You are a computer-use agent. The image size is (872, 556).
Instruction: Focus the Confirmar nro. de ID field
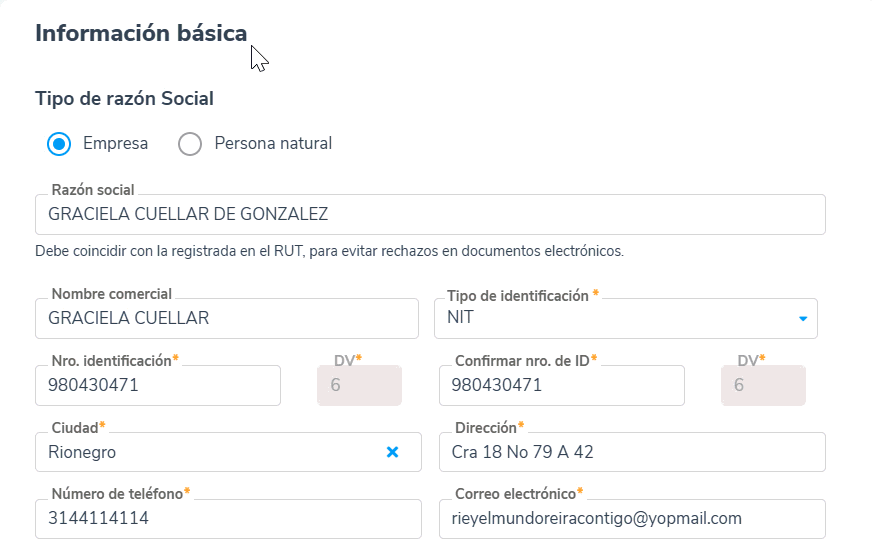point(561,385)
